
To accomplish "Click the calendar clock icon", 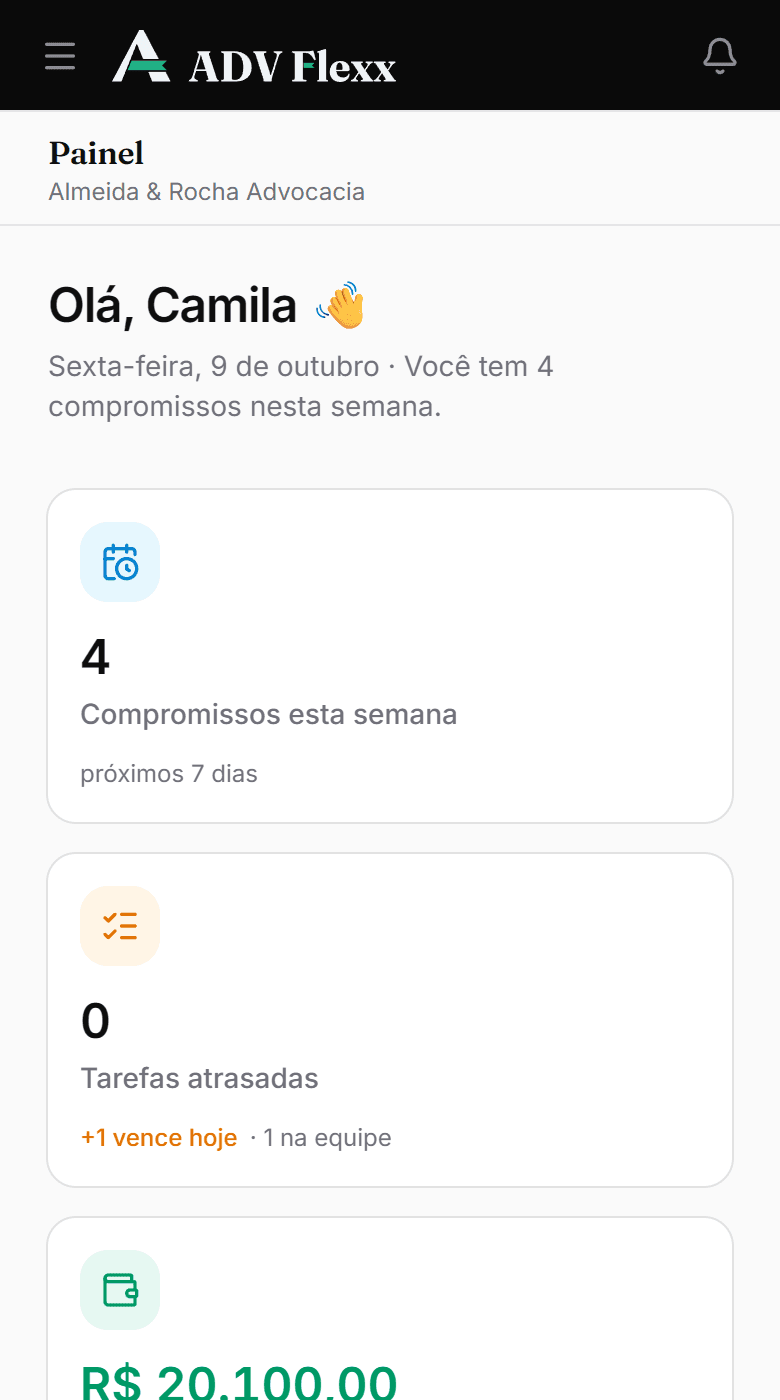I will (x=120, y=562).
